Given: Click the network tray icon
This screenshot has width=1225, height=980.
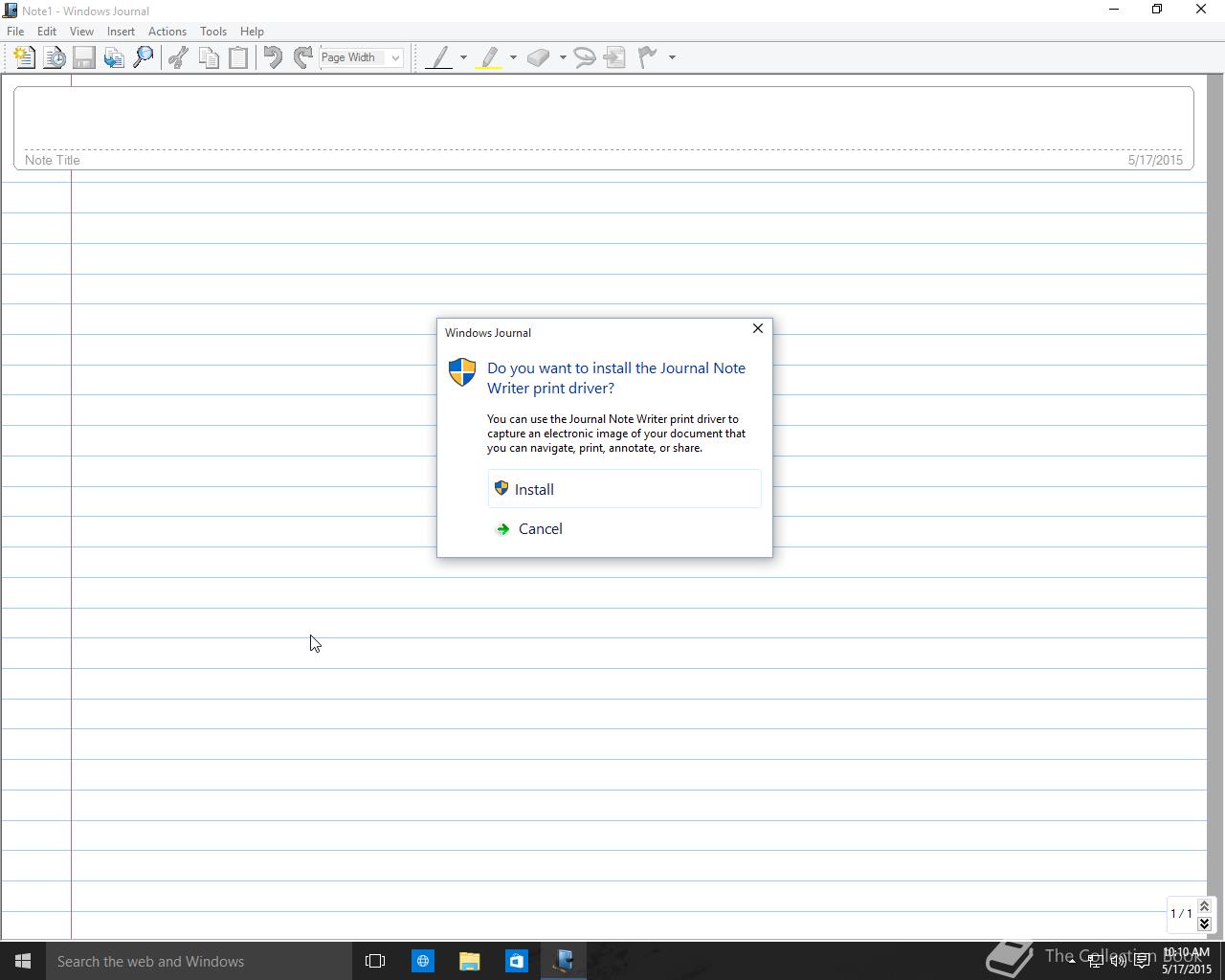Looking at the screenshot, I should 1096,961.
